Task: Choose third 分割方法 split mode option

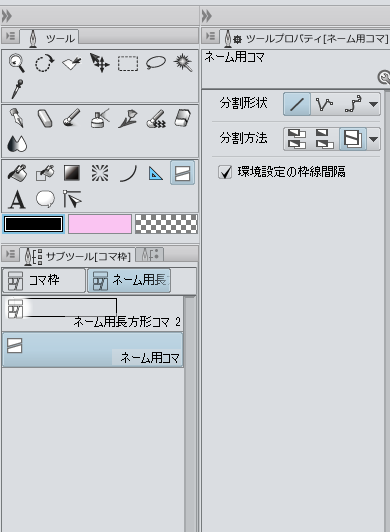Action: pos(353,139)
